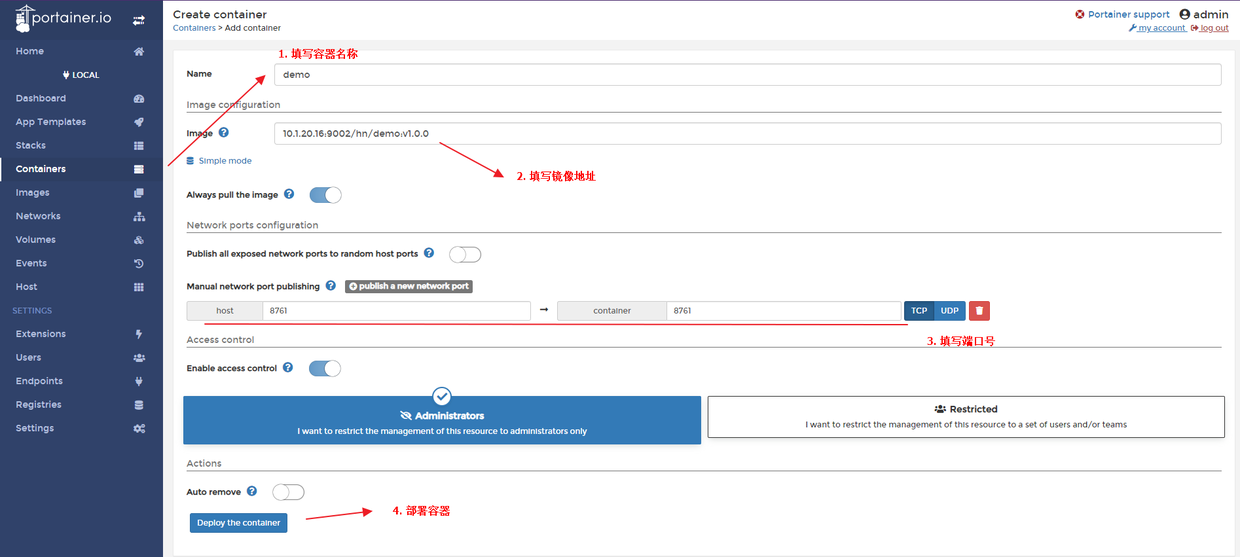The width and height of the screenshot is (1240, 557).
Task: Open my account link
Action: (x=1157, y=28)
